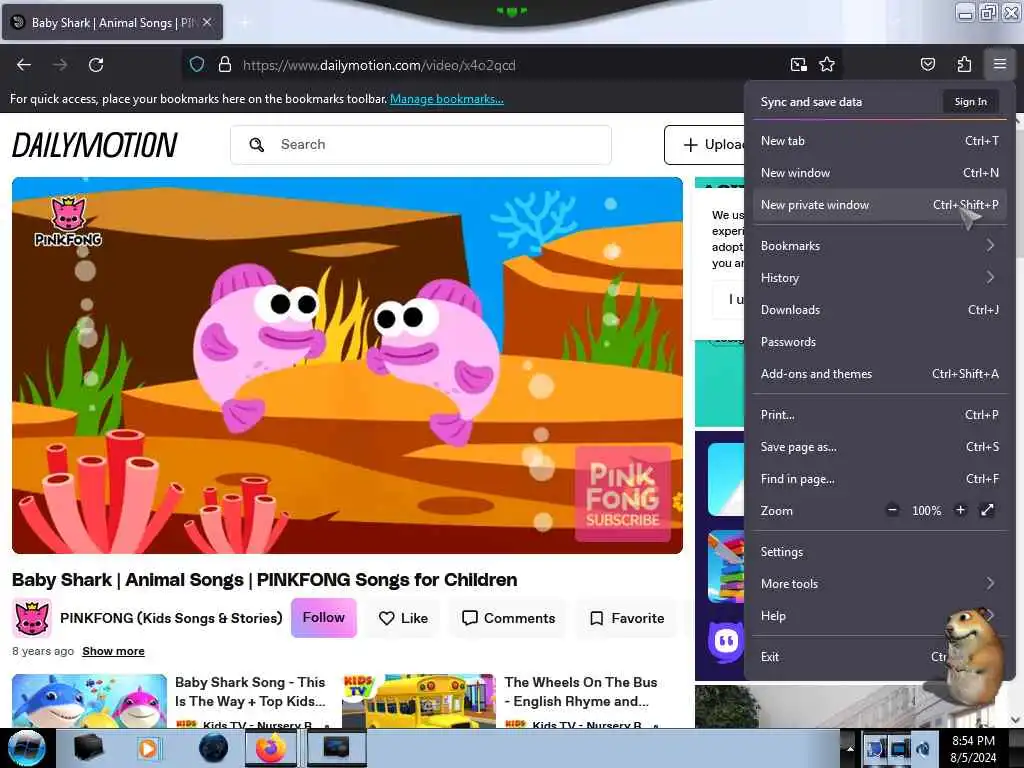
Task: Expand the History submenu
Action: 880,278
